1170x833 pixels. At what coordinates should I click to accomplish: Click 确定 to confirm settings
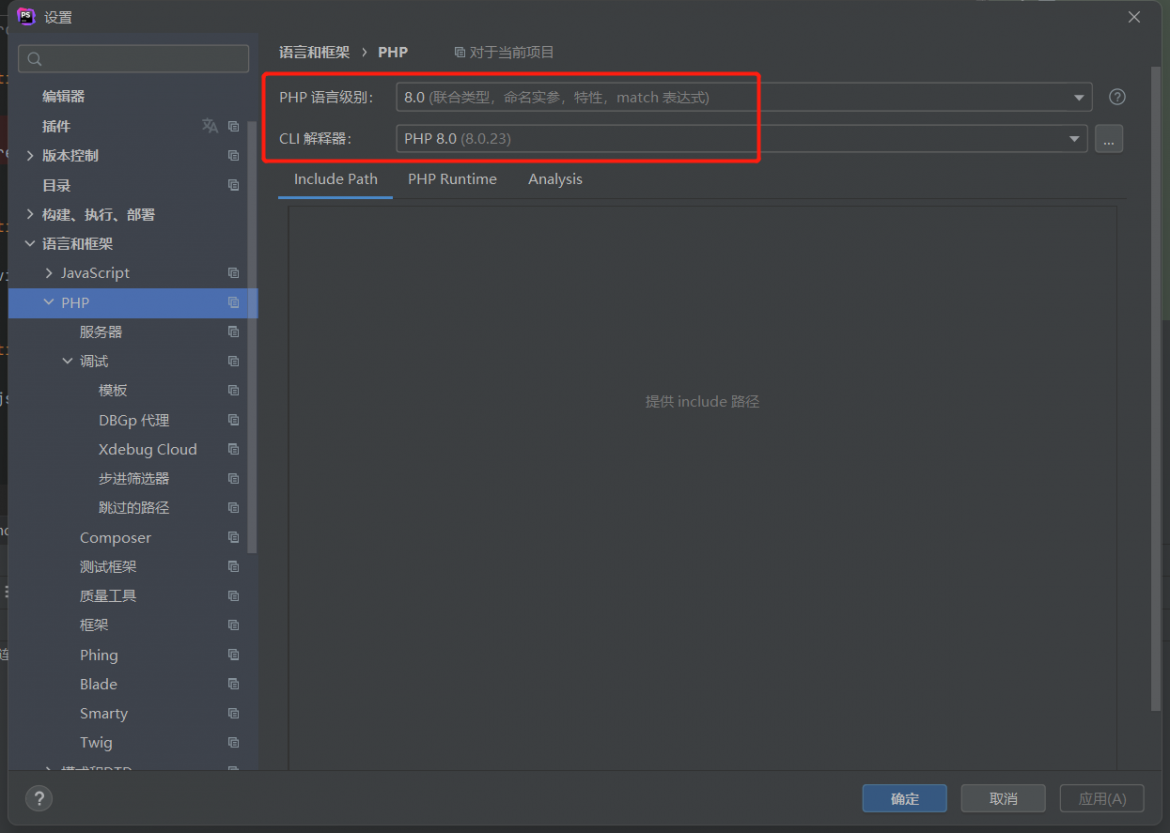point(904,799)
